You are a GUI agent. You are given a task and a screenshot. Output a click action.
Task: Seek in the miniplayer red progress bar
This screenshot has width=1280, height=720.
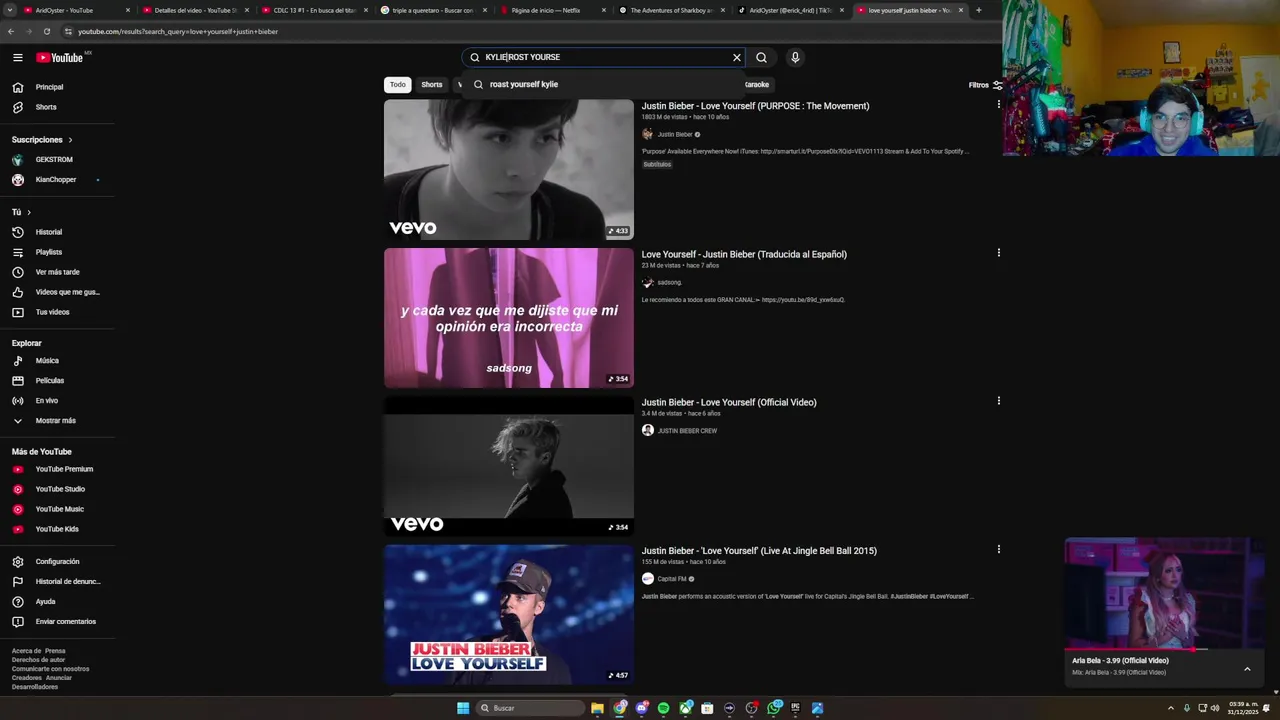click(1165, 650)
